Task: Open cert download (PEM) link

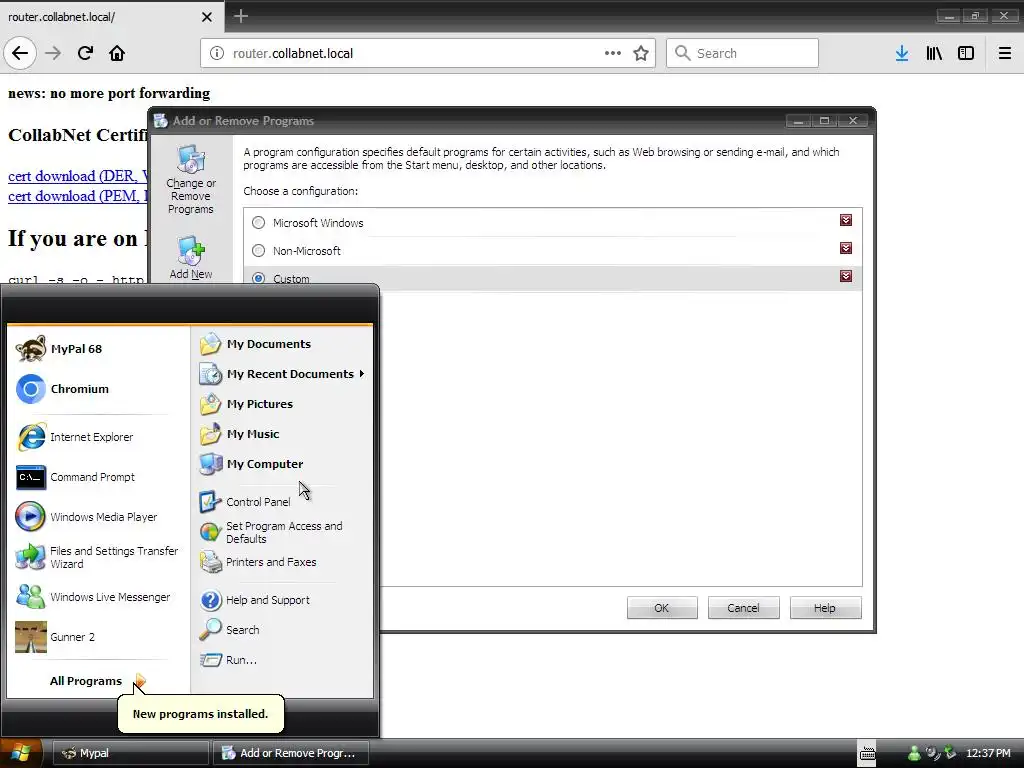Action: point(77,196)
